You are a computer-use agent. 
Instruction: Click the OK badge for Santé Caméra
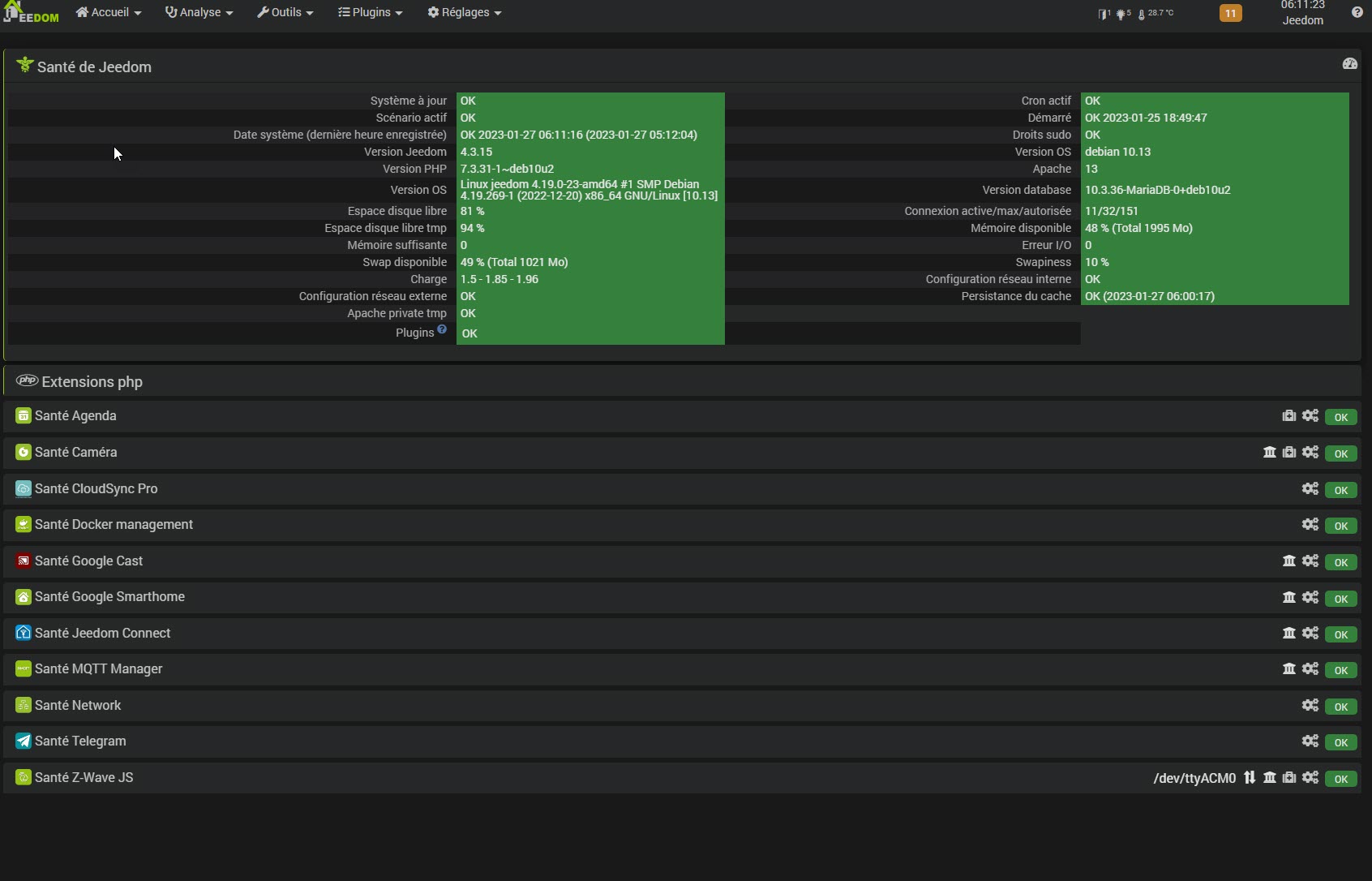tap(1341, 454)
